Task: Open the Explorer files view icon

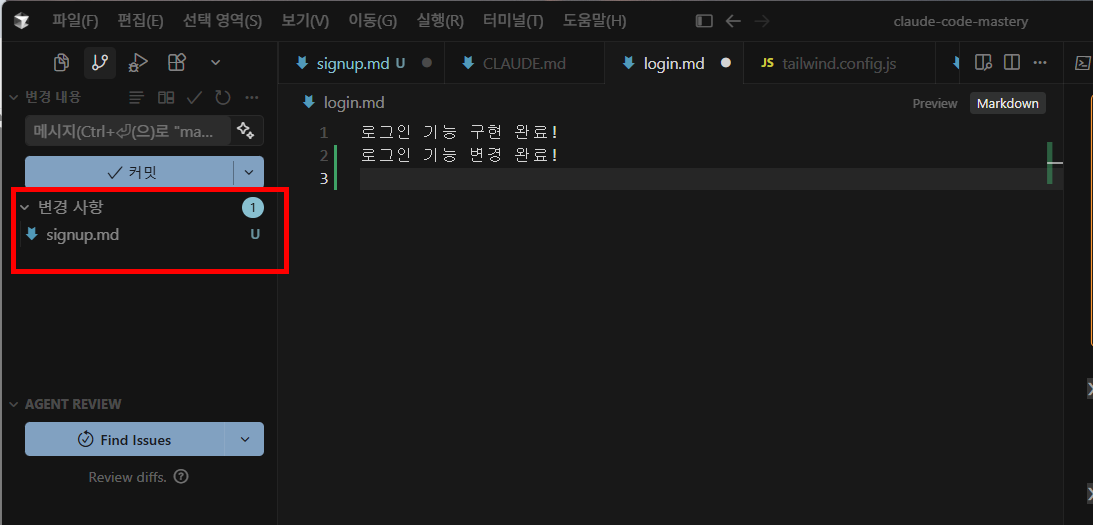Action: (61, 63)
